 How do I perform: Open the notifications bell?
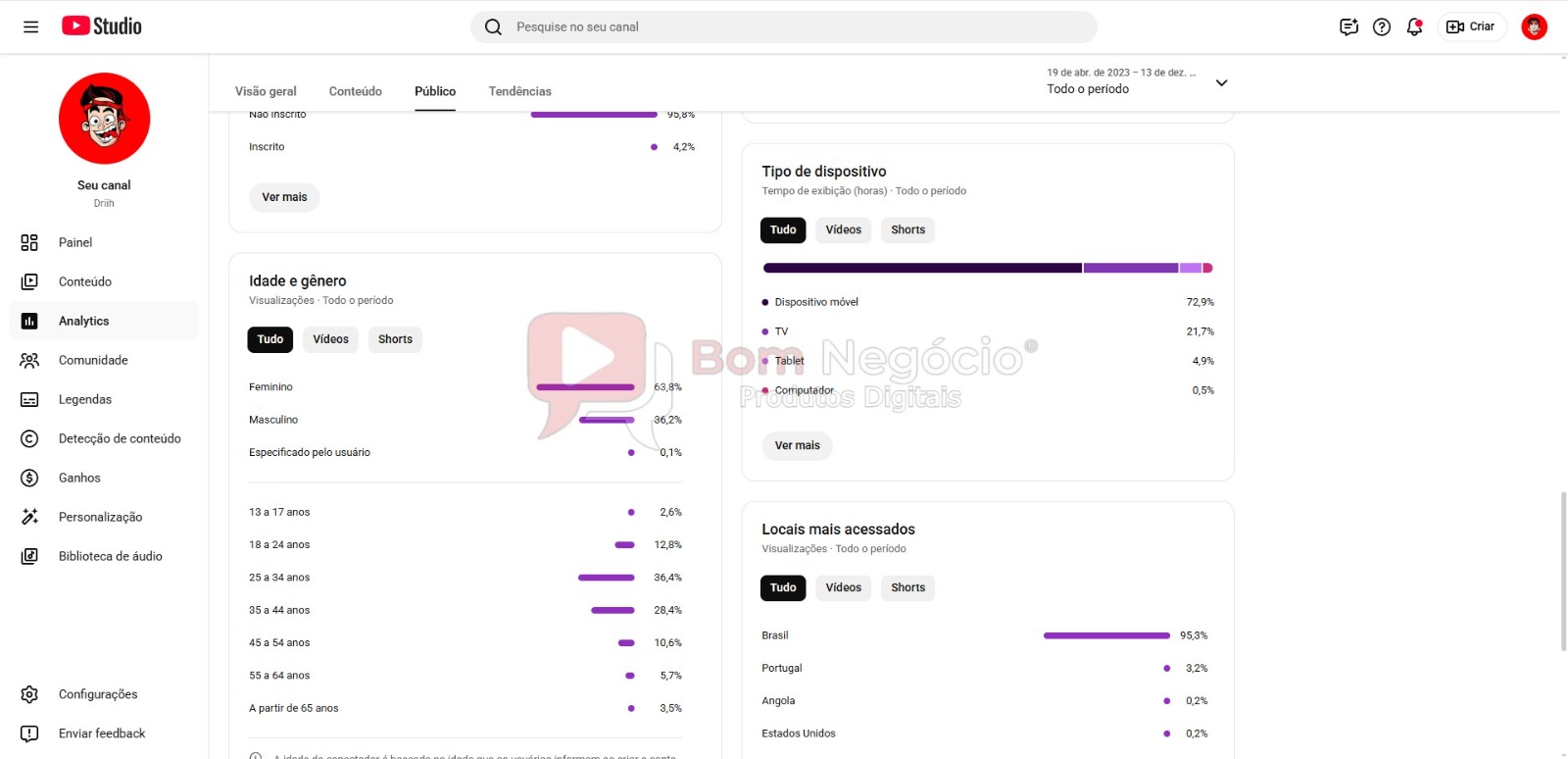point(1414,26)
